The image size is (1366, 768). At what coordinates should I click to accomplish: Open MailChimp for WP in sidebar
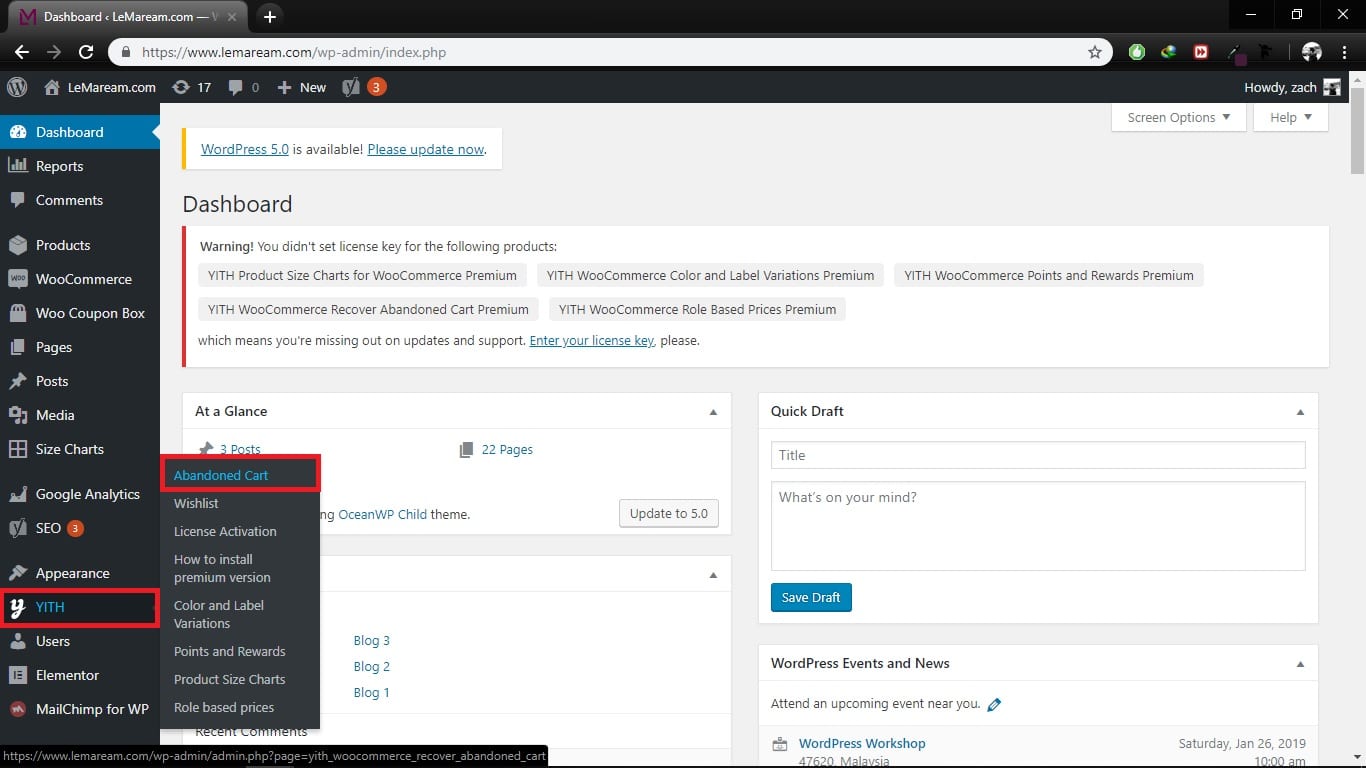pos(80,709)
